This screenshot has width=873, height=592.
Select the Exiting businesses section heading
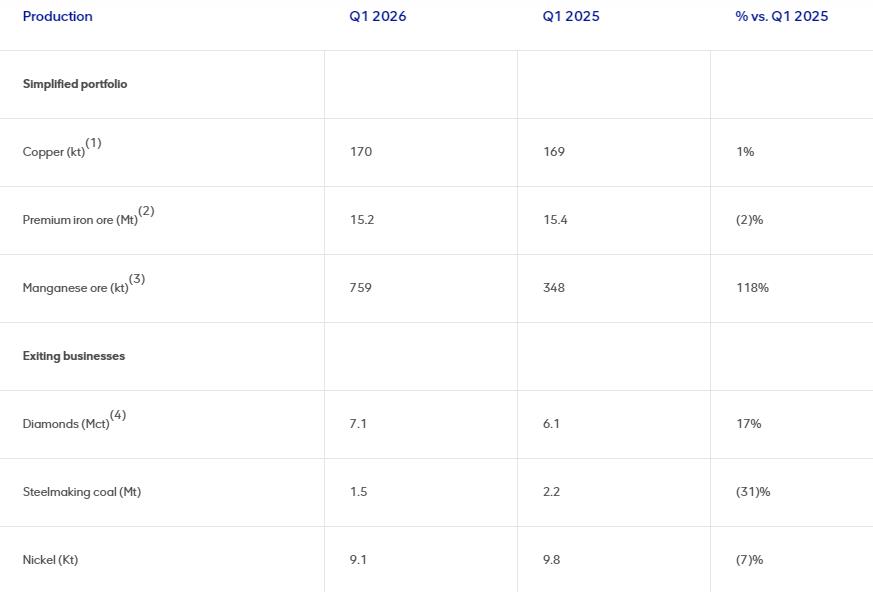(x=74, y=356)
